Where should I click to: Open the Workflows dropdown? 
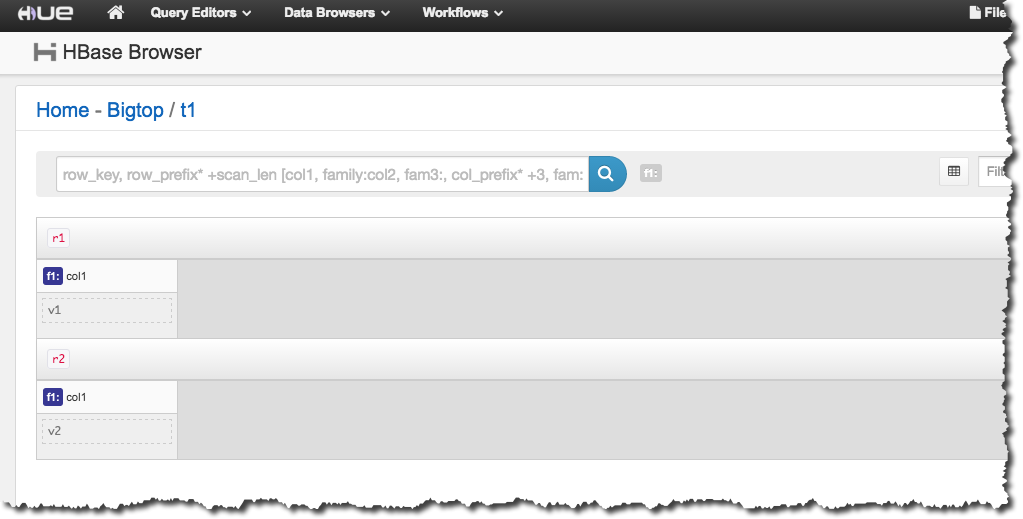(462, 13)
